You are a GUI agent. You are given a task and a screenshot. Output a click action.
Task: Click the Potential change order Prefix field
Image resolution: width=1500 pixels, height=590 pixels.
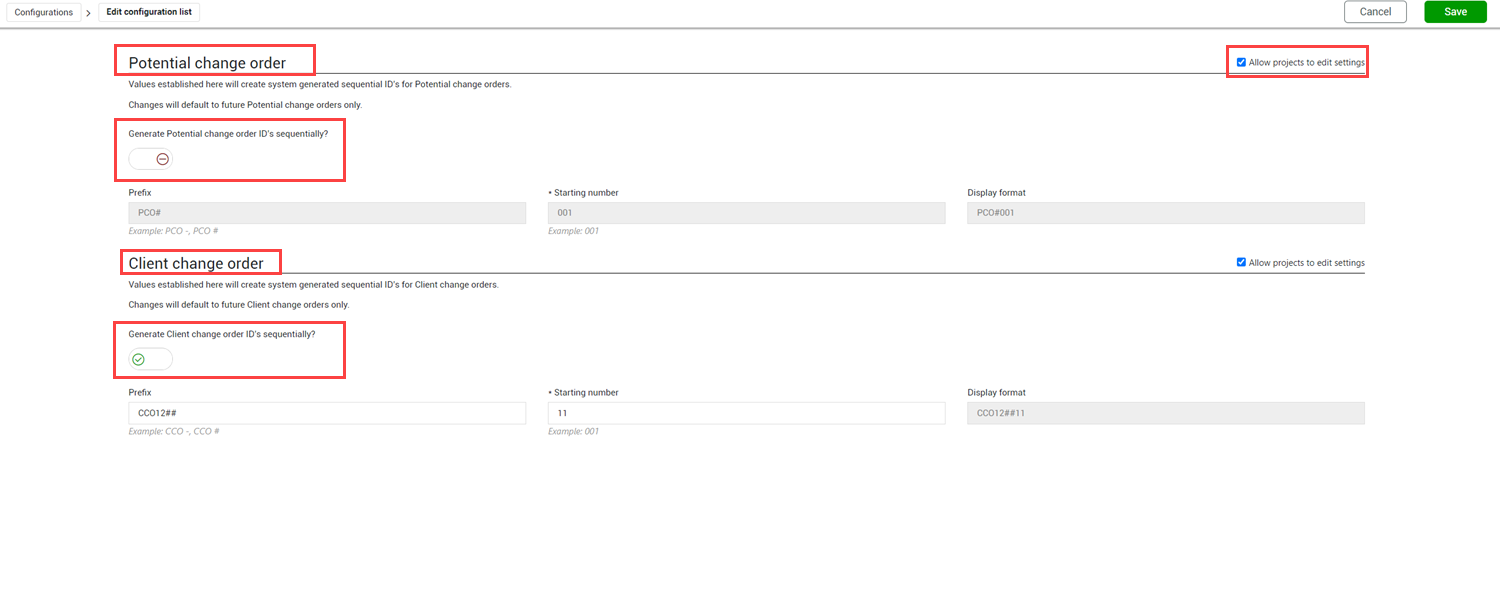pos(327,213)
